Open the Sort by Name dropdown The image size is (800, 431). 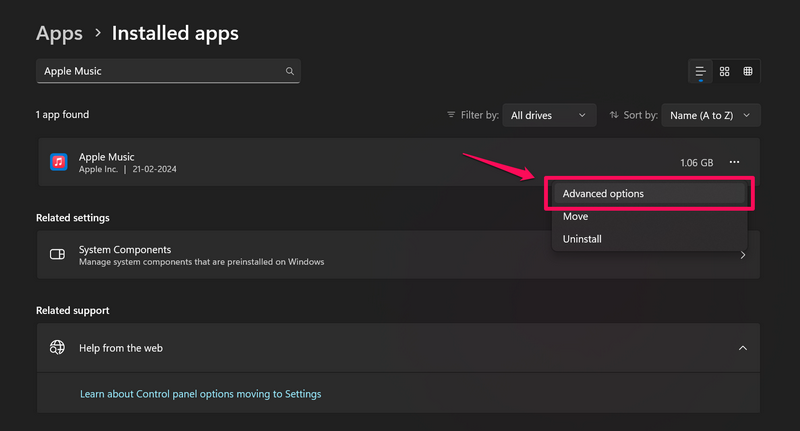[711, 115]
